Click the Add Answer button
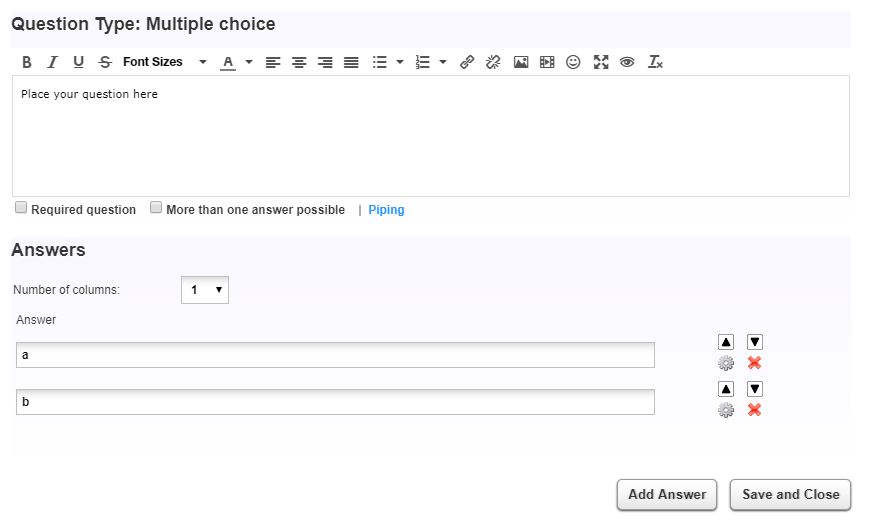 667,494
